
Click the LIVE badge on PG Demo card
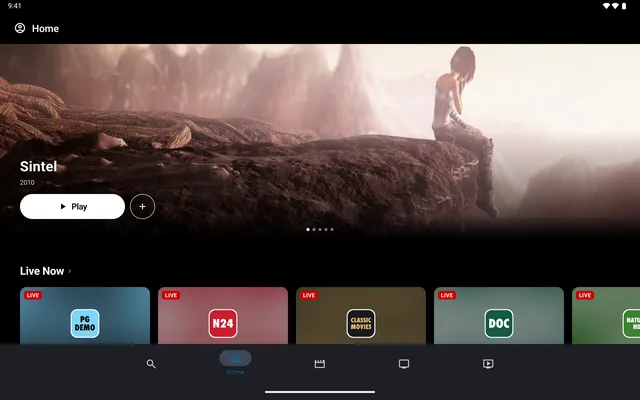click(x=33, y=295)
